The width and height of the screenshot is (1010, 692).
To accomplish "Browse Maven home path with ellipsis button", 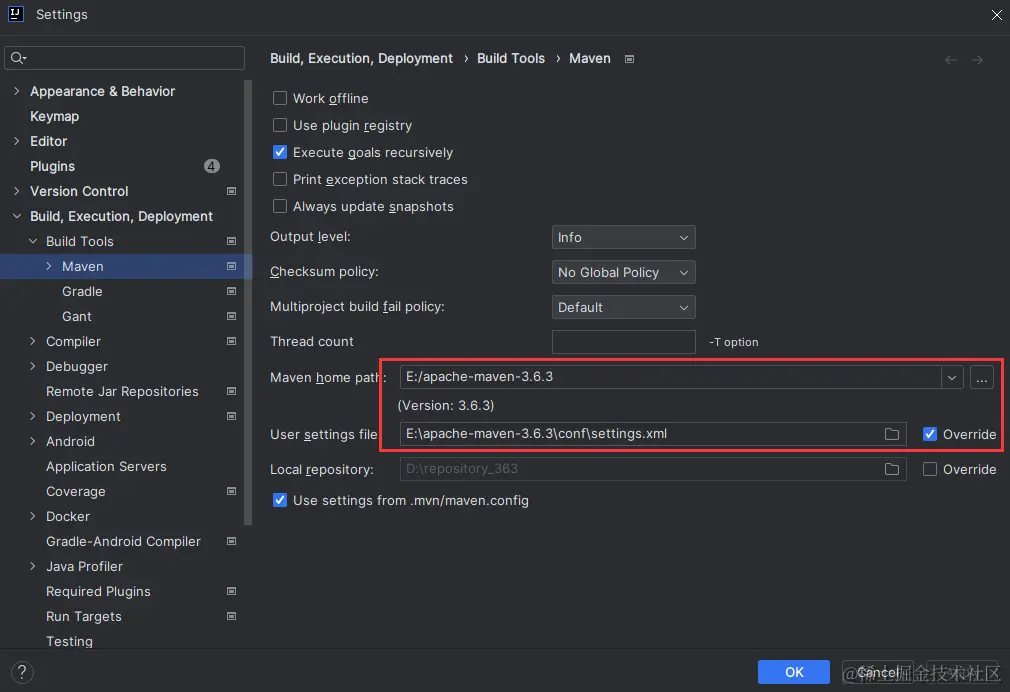I will pyautogui.click(x=982, y=378).
